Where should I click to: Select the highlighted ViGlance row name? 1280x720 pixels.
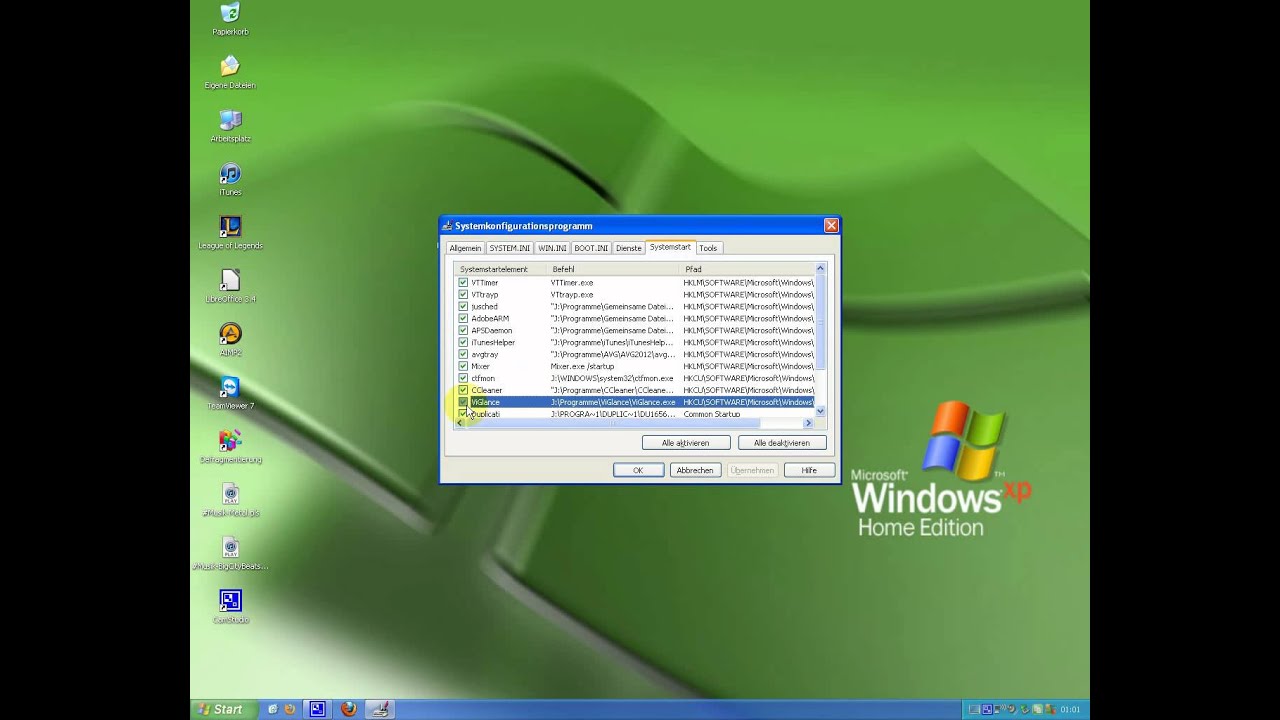(x=485, y=402)
